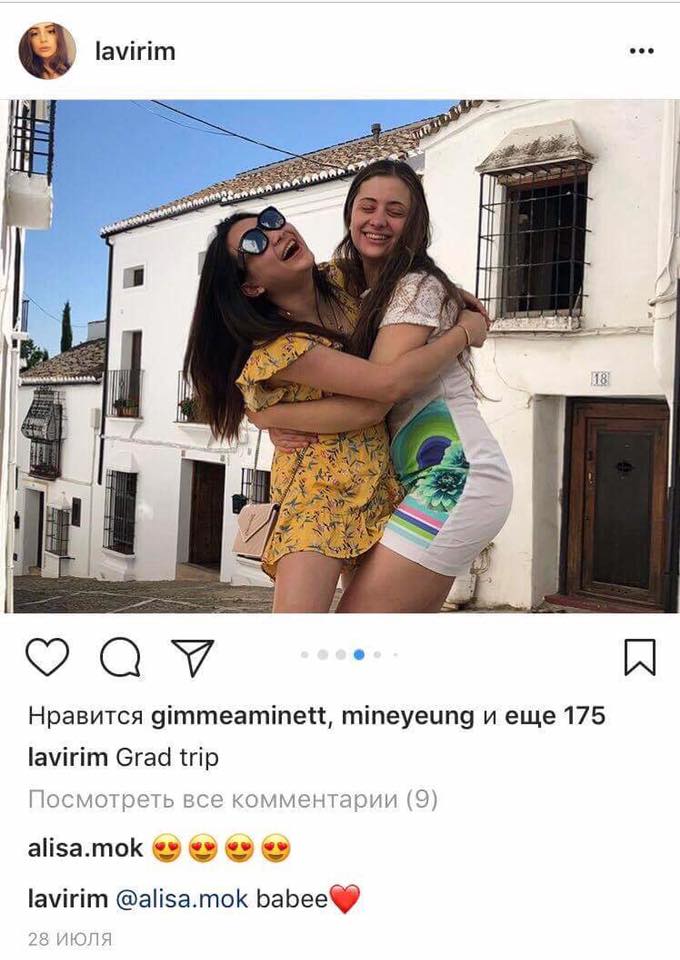Open the three-dot more options menu
This screenshot has width=680, height=960.
point(641,51)
